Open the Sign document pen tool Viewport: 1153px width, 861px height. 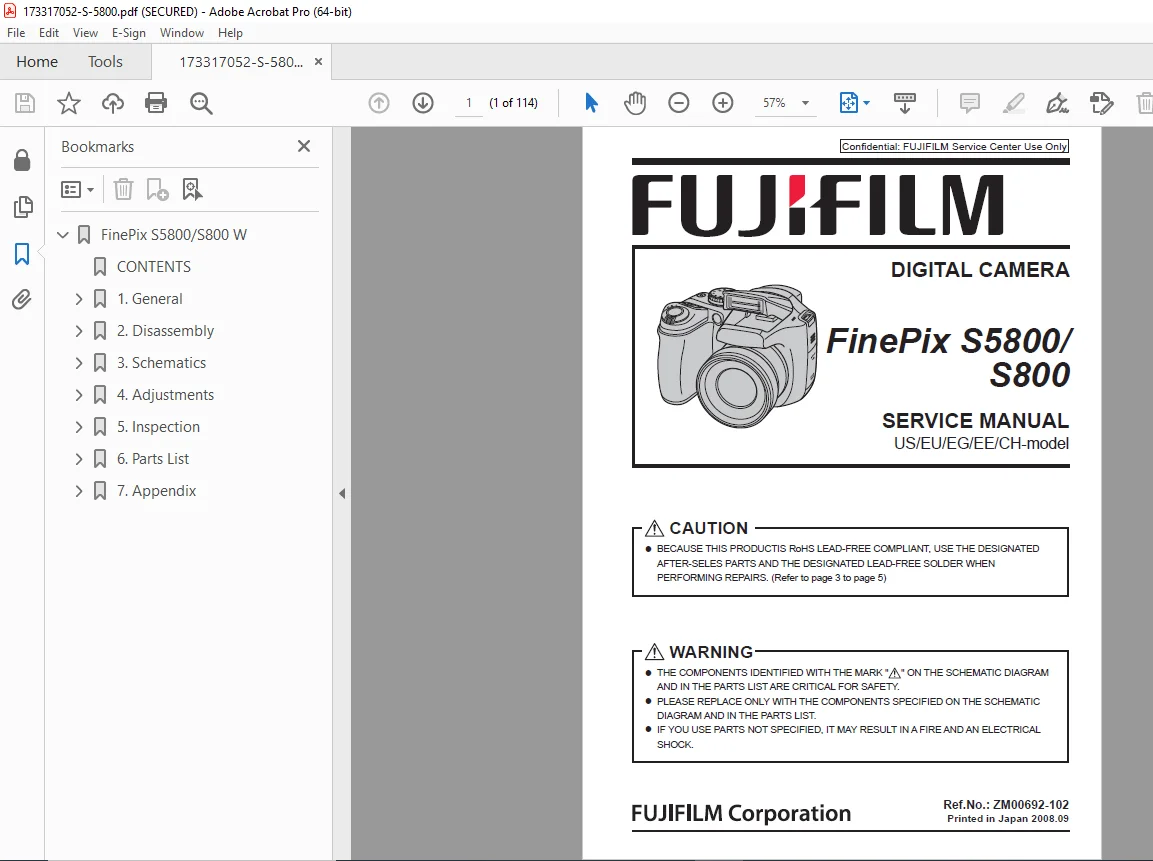pos(1057,103)
